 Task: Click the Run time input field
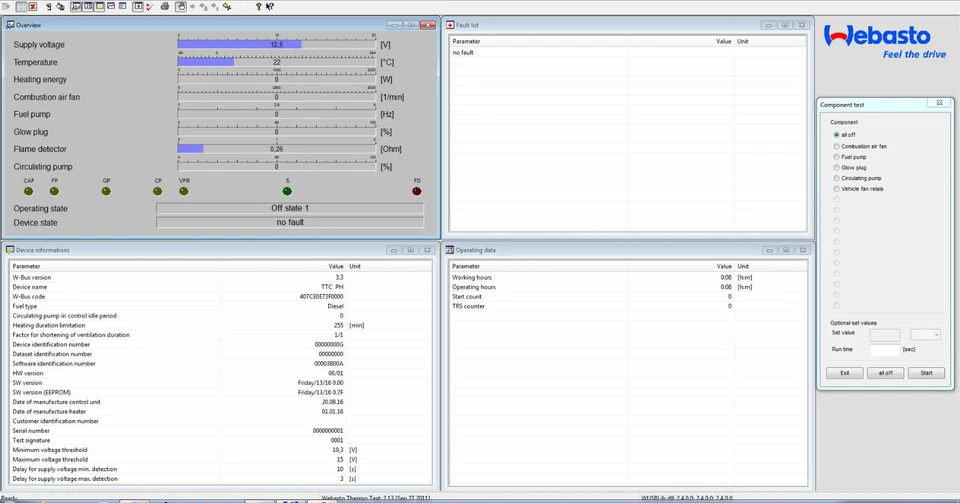(885, 349)
